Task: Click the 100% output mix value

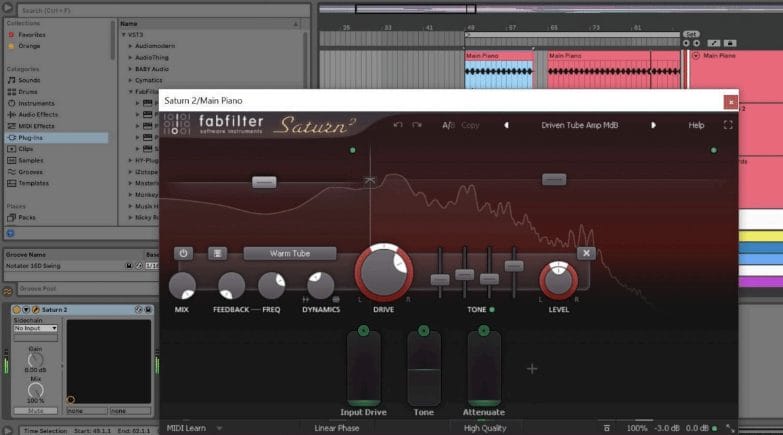Action: [x=637, y=428]
